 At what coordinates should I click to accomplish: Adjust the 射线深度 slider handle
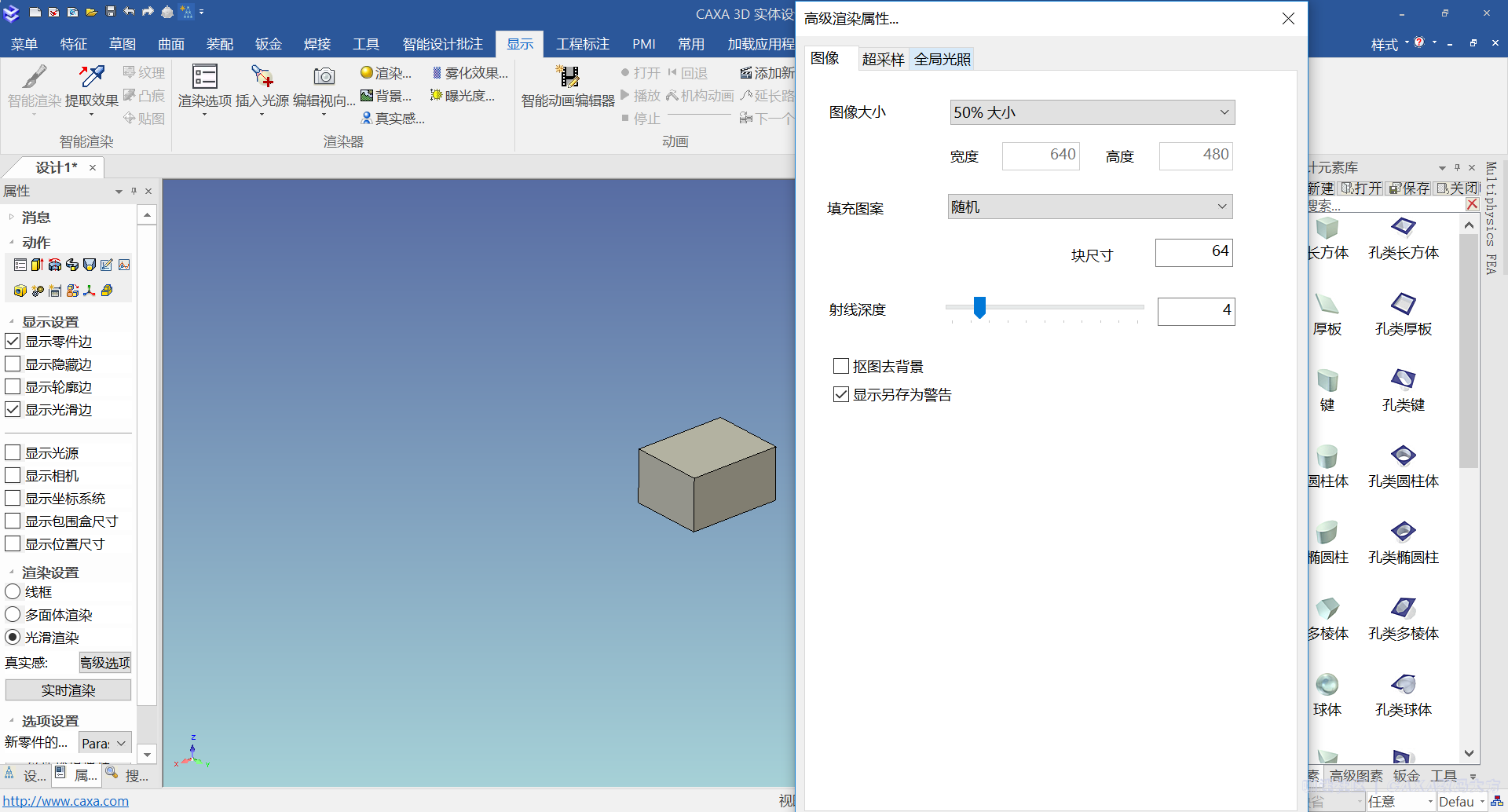point(979,307)
